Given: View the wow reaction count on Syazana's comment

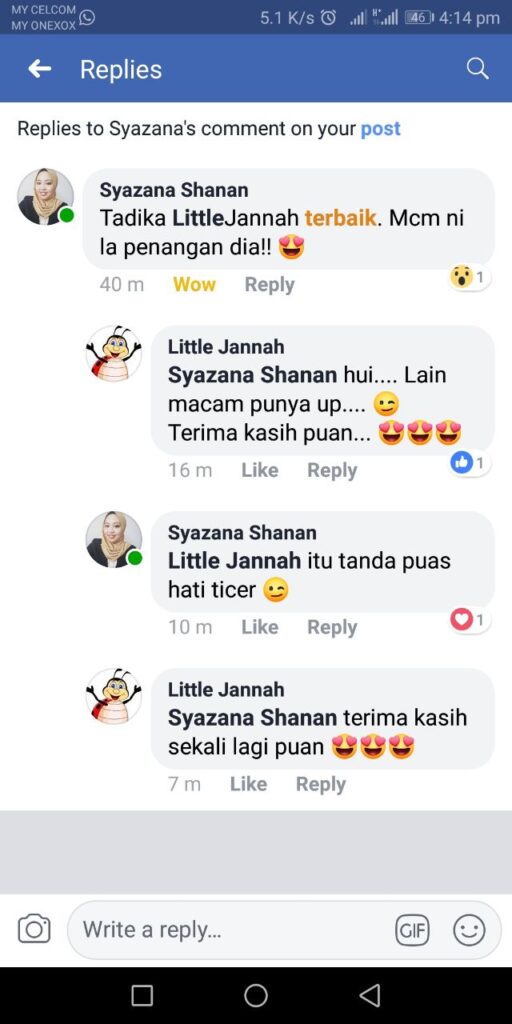Looking at the screenshot, I should (x=469, y=278).
